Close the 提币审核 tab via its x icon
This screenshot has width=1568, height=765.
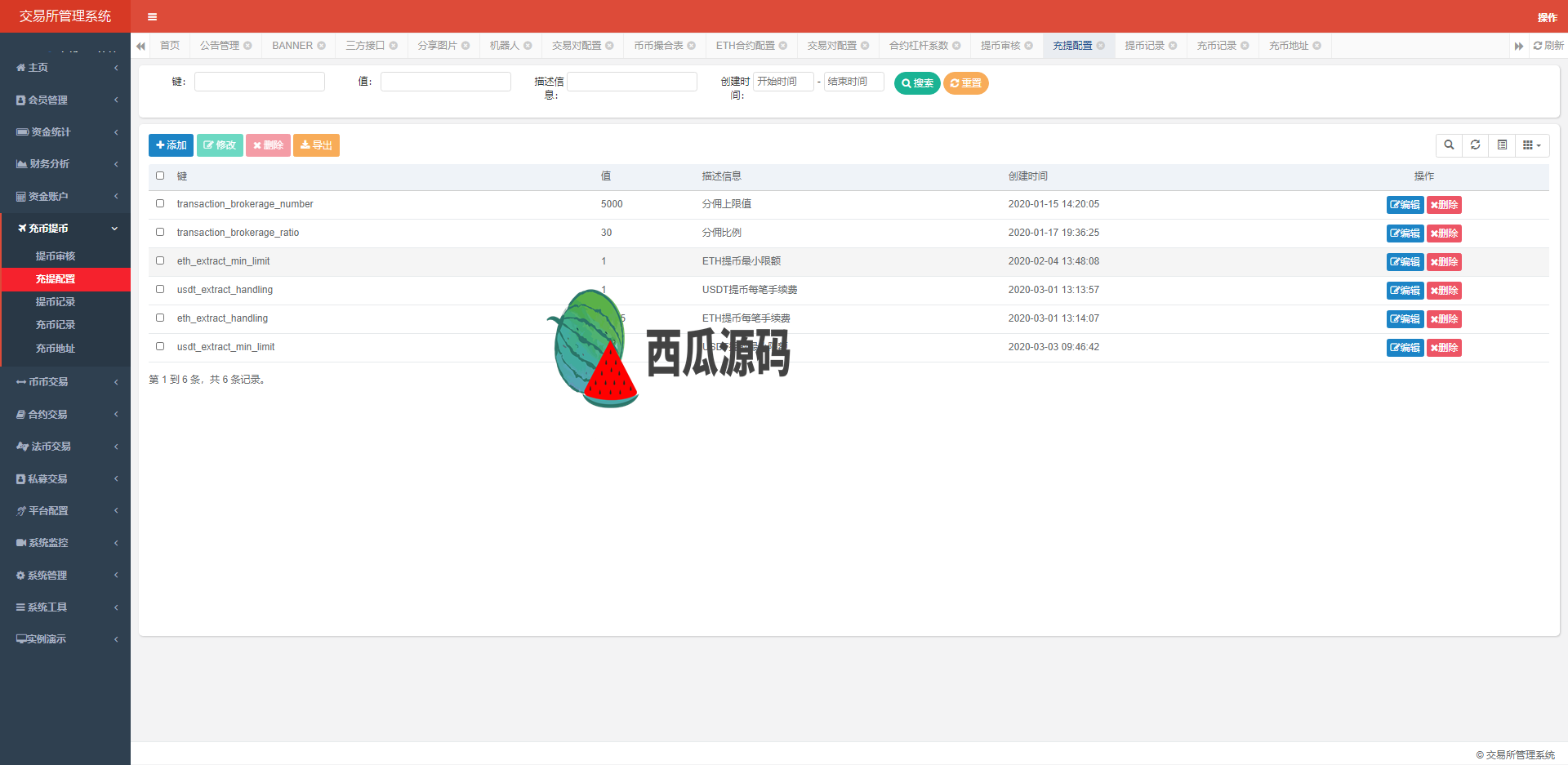point(1029,46)
